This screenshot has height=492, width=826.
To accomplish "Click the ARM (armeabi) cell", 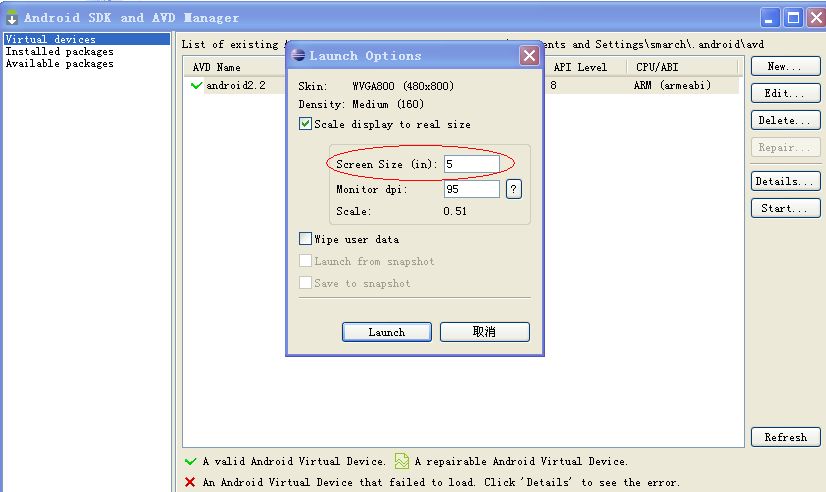I will 672,85.
